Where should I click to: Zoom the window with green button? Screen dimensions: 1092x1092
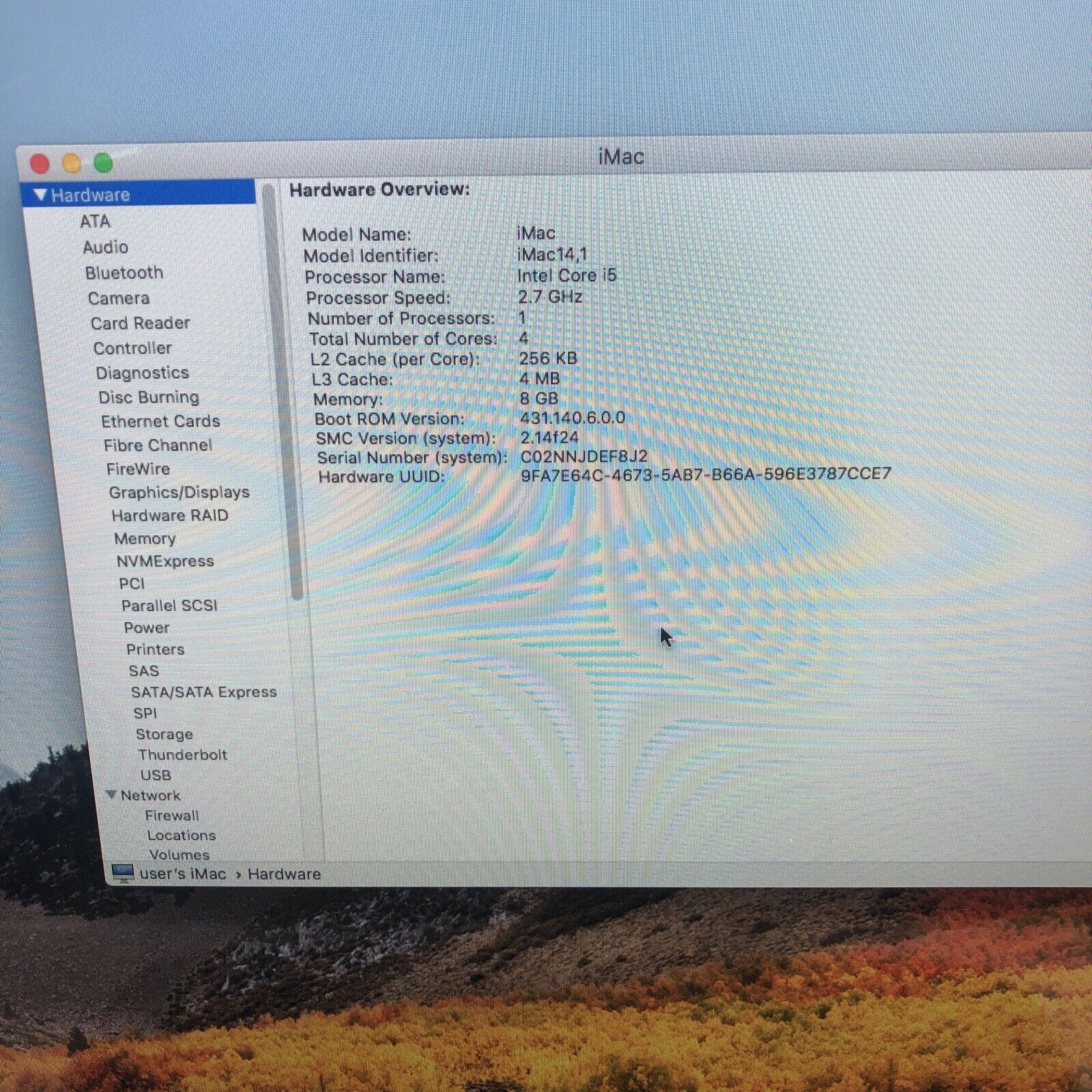click(x=103, y=163)
